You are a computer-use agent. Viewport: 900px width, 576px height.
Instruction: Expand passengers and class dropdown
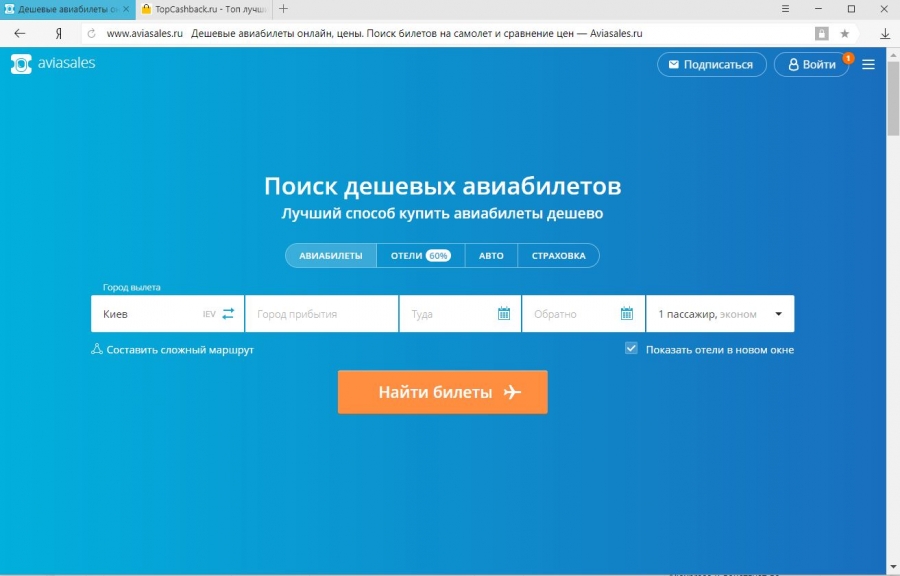(778, 313)
